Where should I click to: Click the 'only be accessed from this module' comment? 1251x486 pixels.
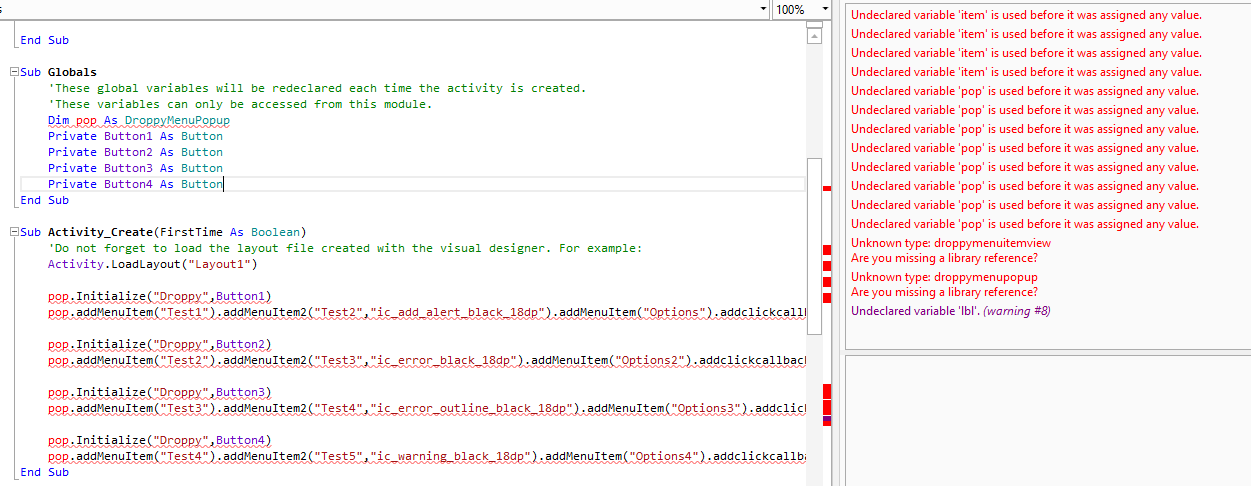(x=240, y=104)
